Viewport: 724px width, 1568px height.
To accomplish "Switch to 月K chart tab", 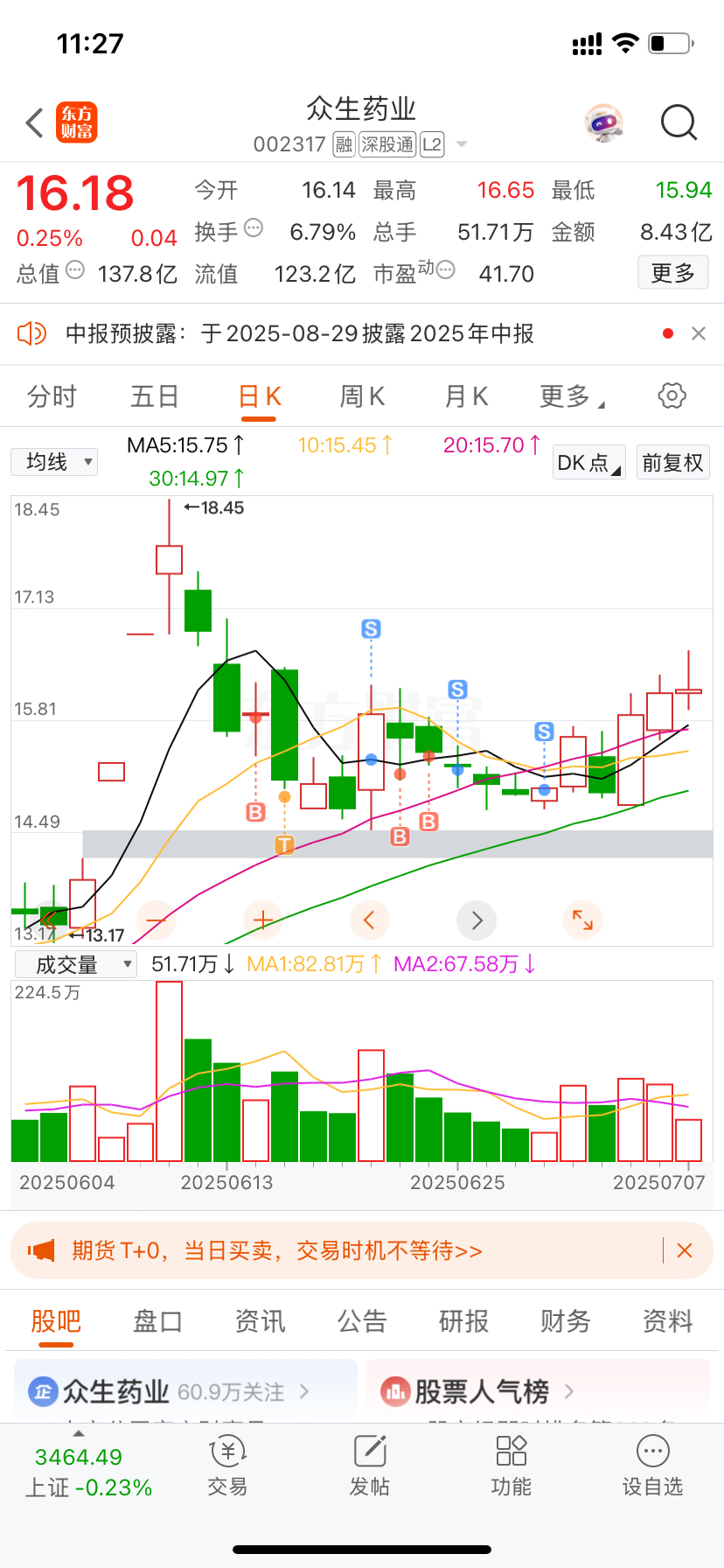I will tap(466, 396).
